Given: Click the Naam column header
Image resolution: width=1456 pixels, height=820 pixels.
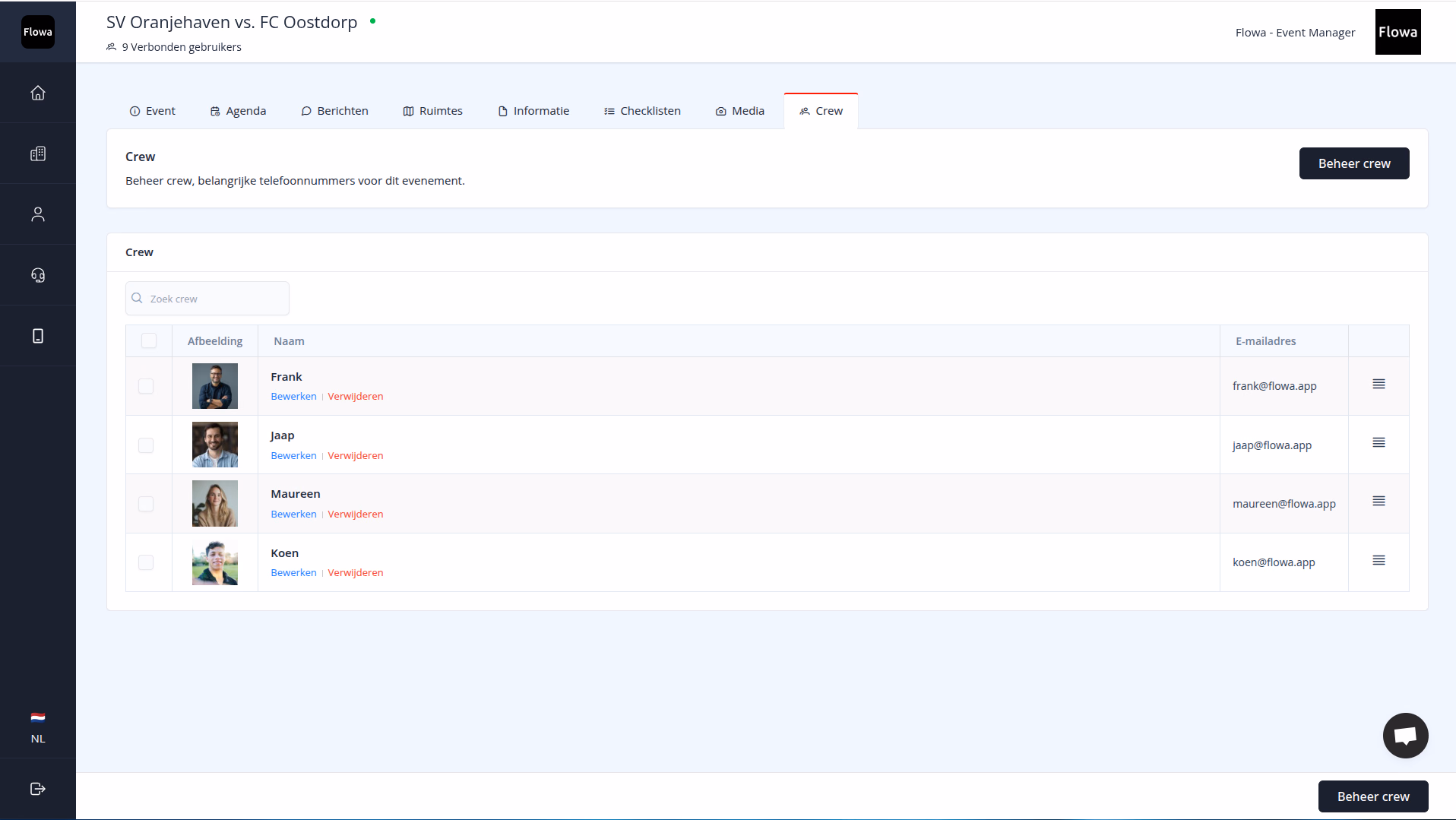Looking at the screenshot, I should pyautogui.click(x=289, y=341).
